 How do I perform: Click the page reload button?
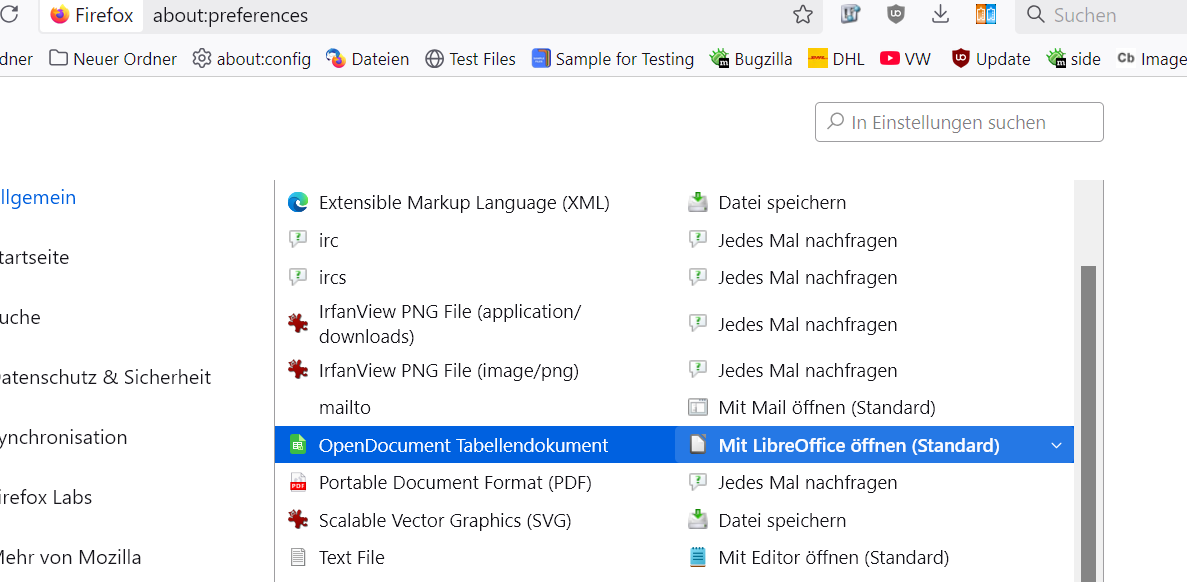pyautogui.click(x=10, y=15)
